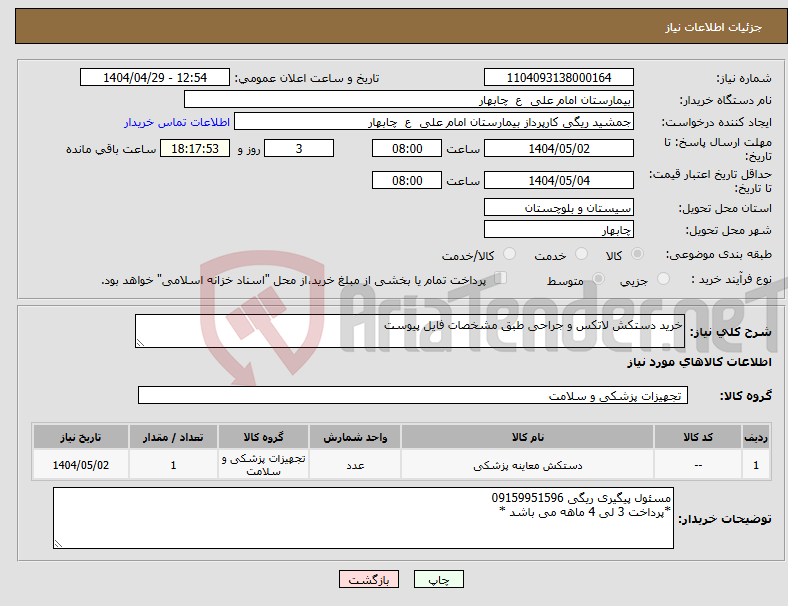
Task: Click the شرح کلی نیاز label
Action: pos(731,332)
